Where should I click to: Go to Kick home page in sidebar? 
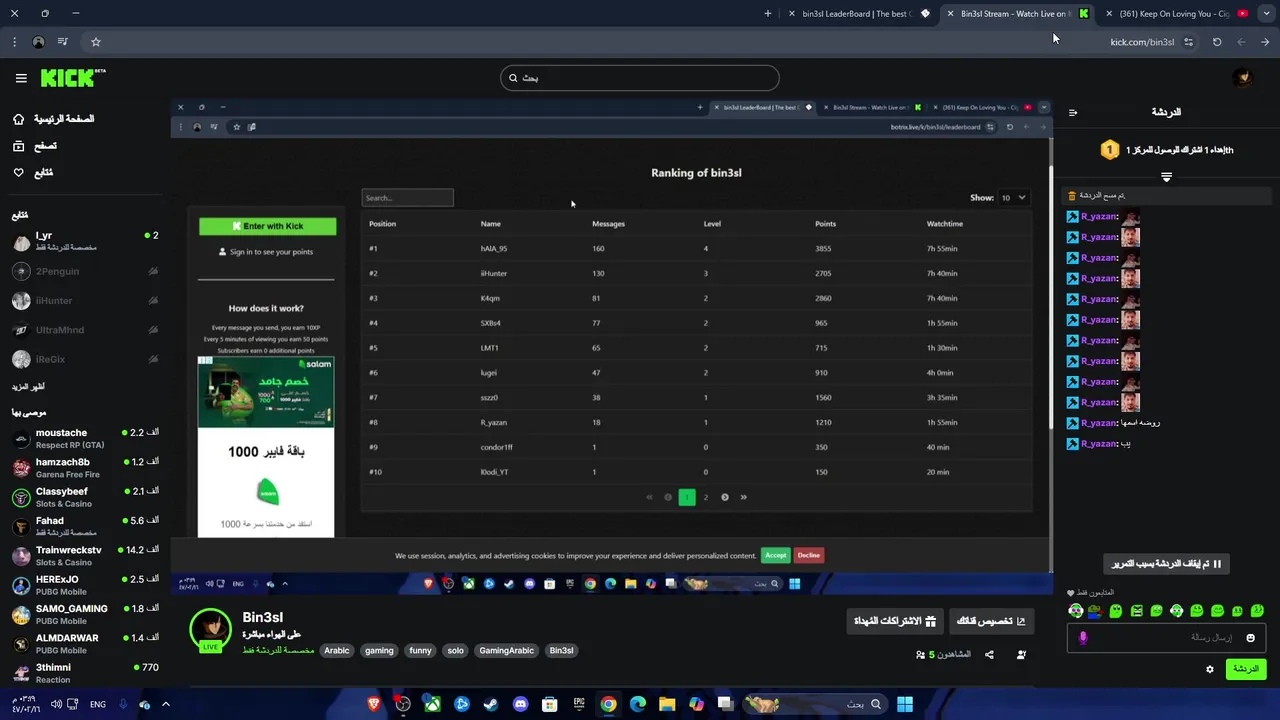tap(53, 119)
